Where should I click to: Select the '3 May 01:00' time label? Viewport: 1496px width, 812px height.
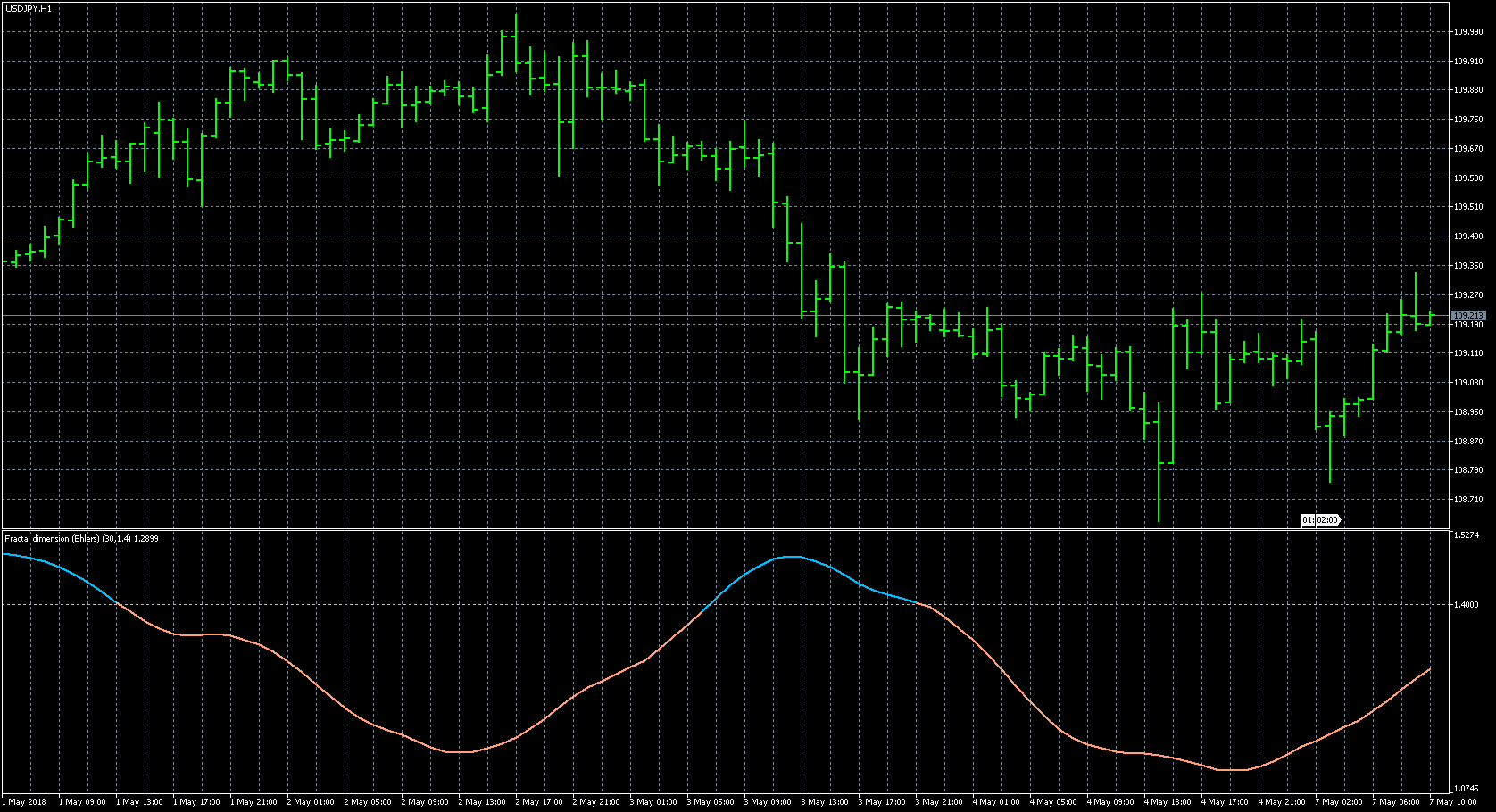coord(653,802)
